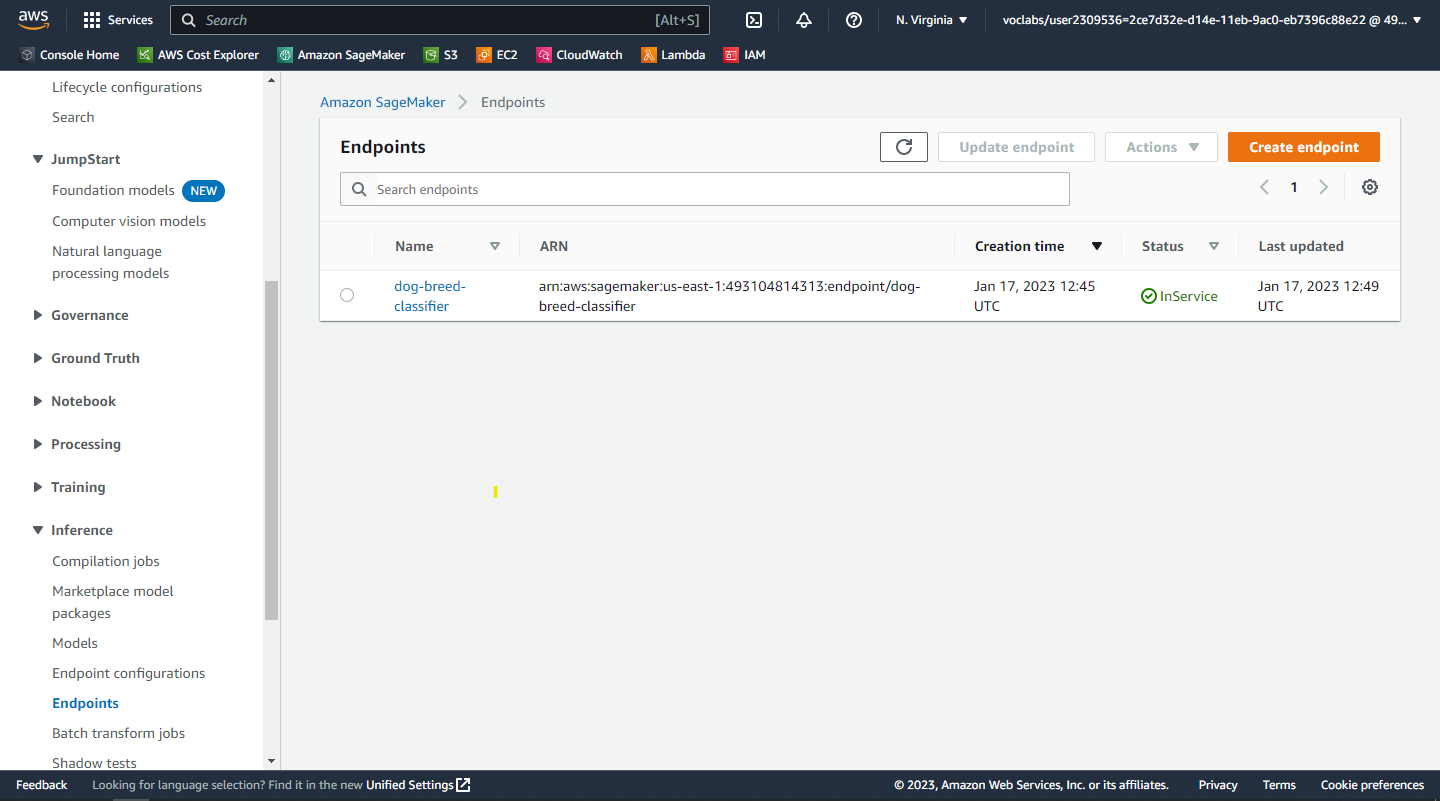Image resolution: width=1440 pixels, height=801 pixels.
Task: Expand the Training section
Action: tap(38, 487)
